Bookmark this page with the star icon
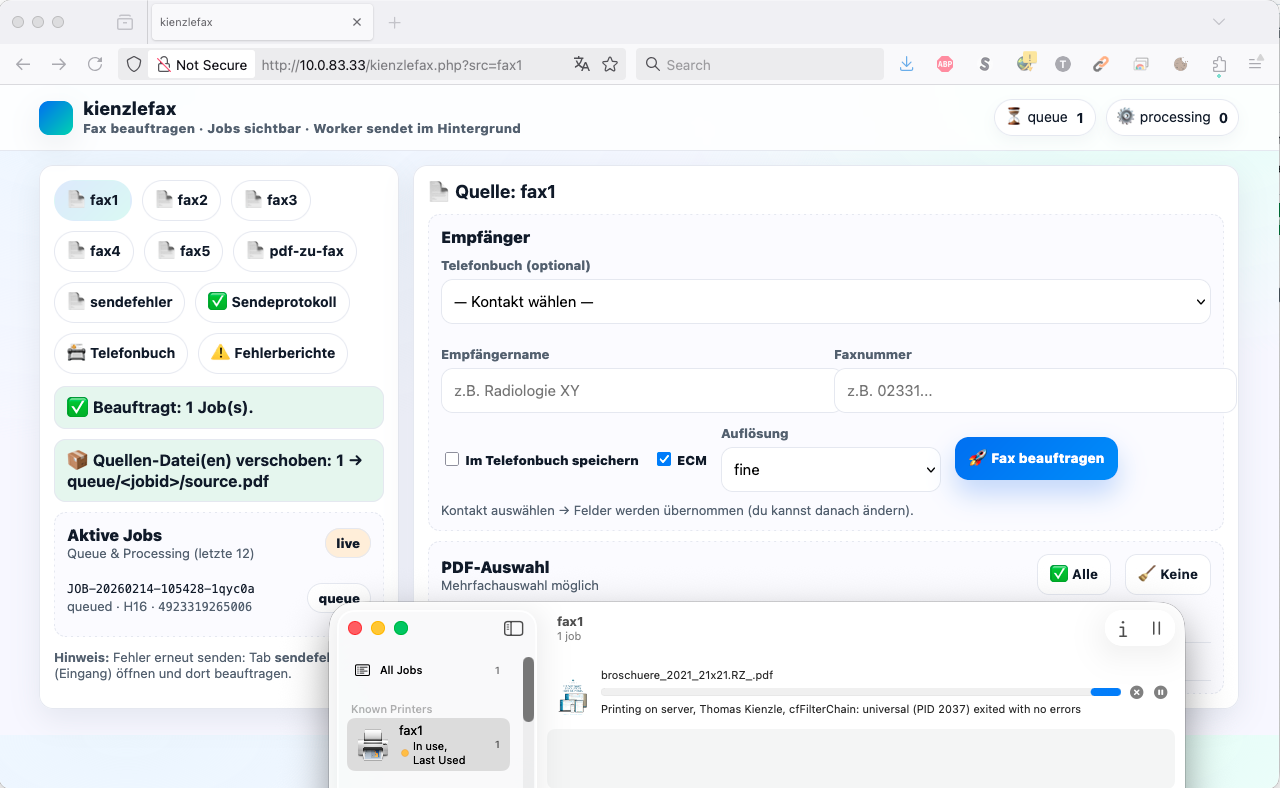The image size is (1280, 788). (610, 64)
